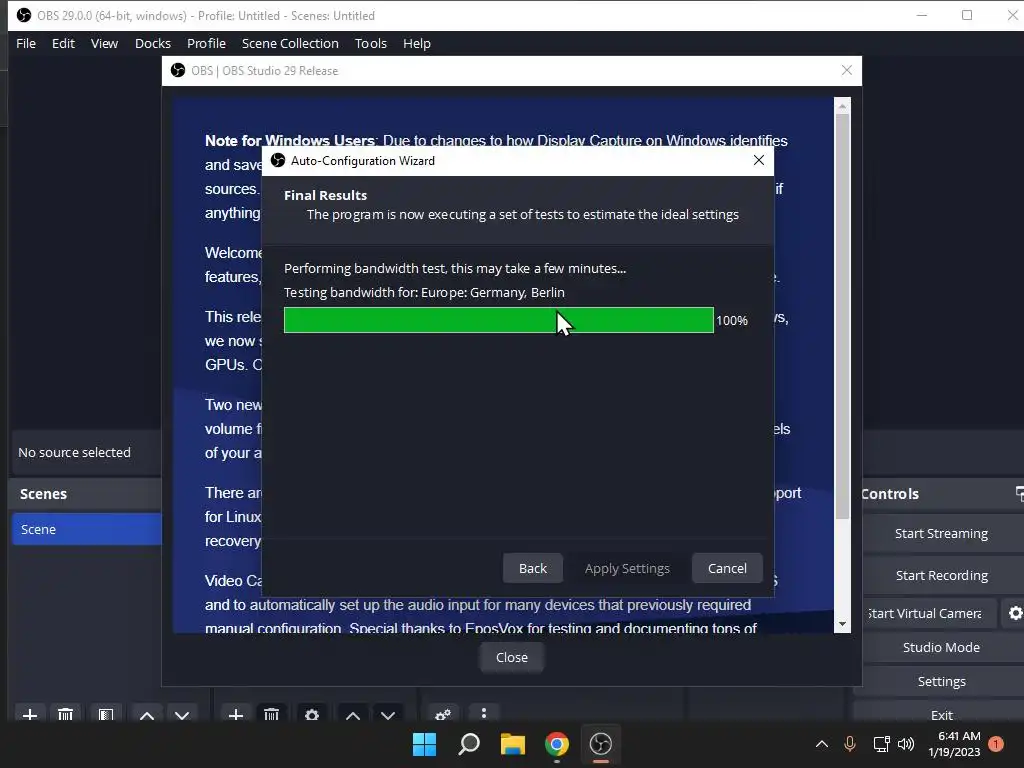Open the Scene Collection menu

coord(290,43)
